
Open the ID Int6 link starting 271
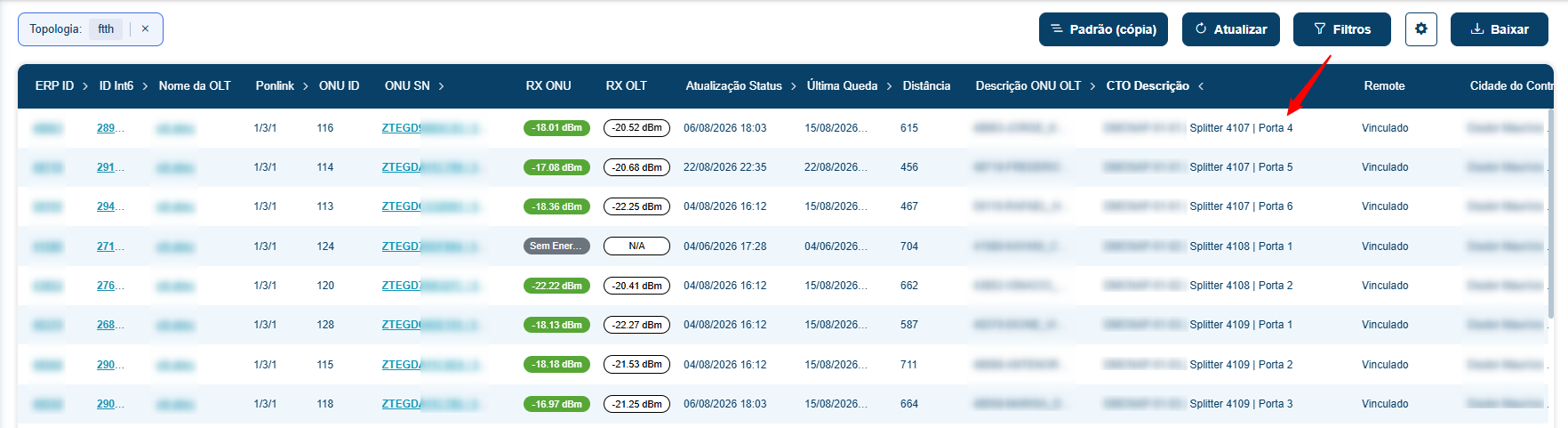(110, 246)
